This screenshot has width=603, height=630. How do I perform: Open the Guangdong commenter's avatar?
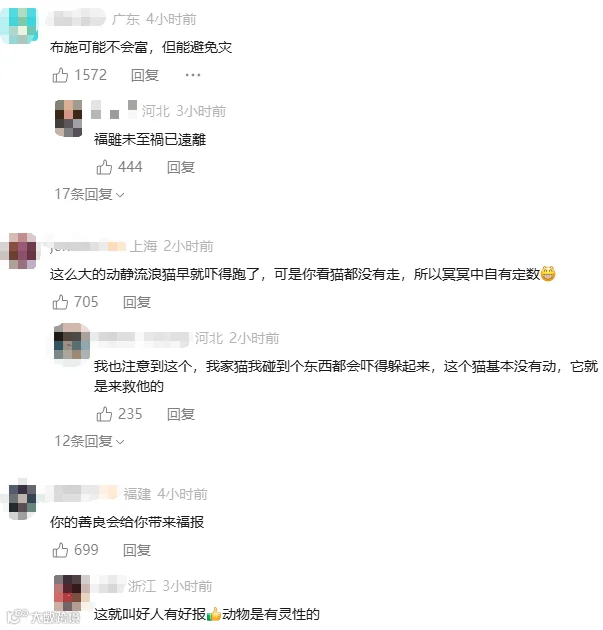(x=19, y=25)
